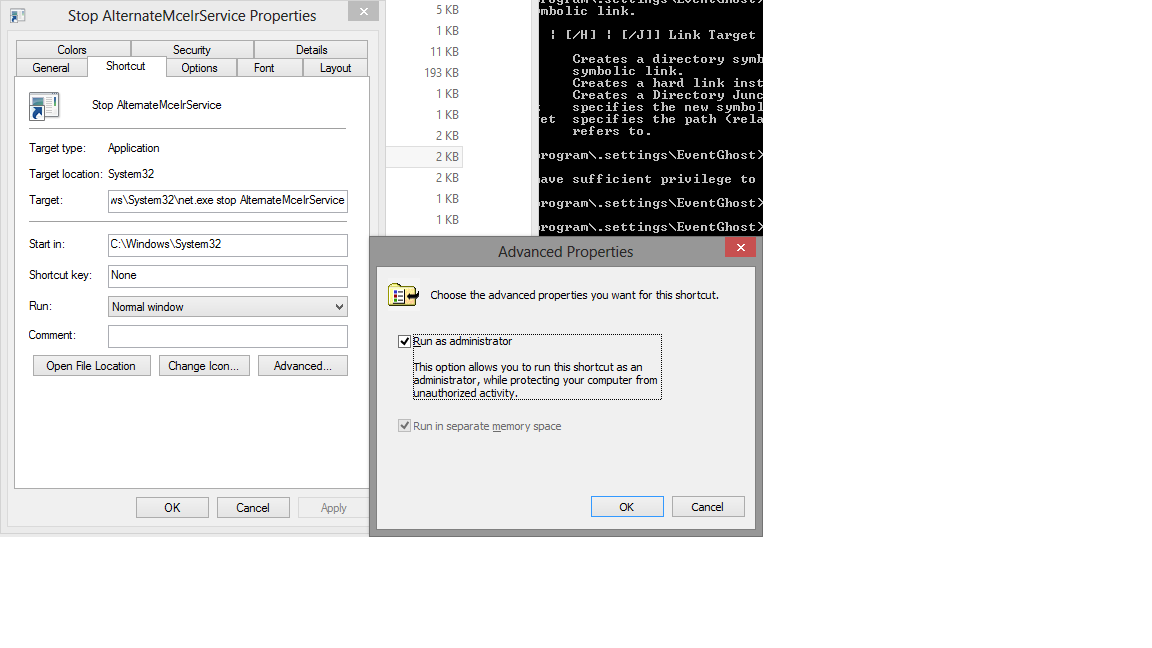This screenshot has height=648, width=1152.
Task: Click the Properties window title bar icon
Action: [x=18, y=15]
